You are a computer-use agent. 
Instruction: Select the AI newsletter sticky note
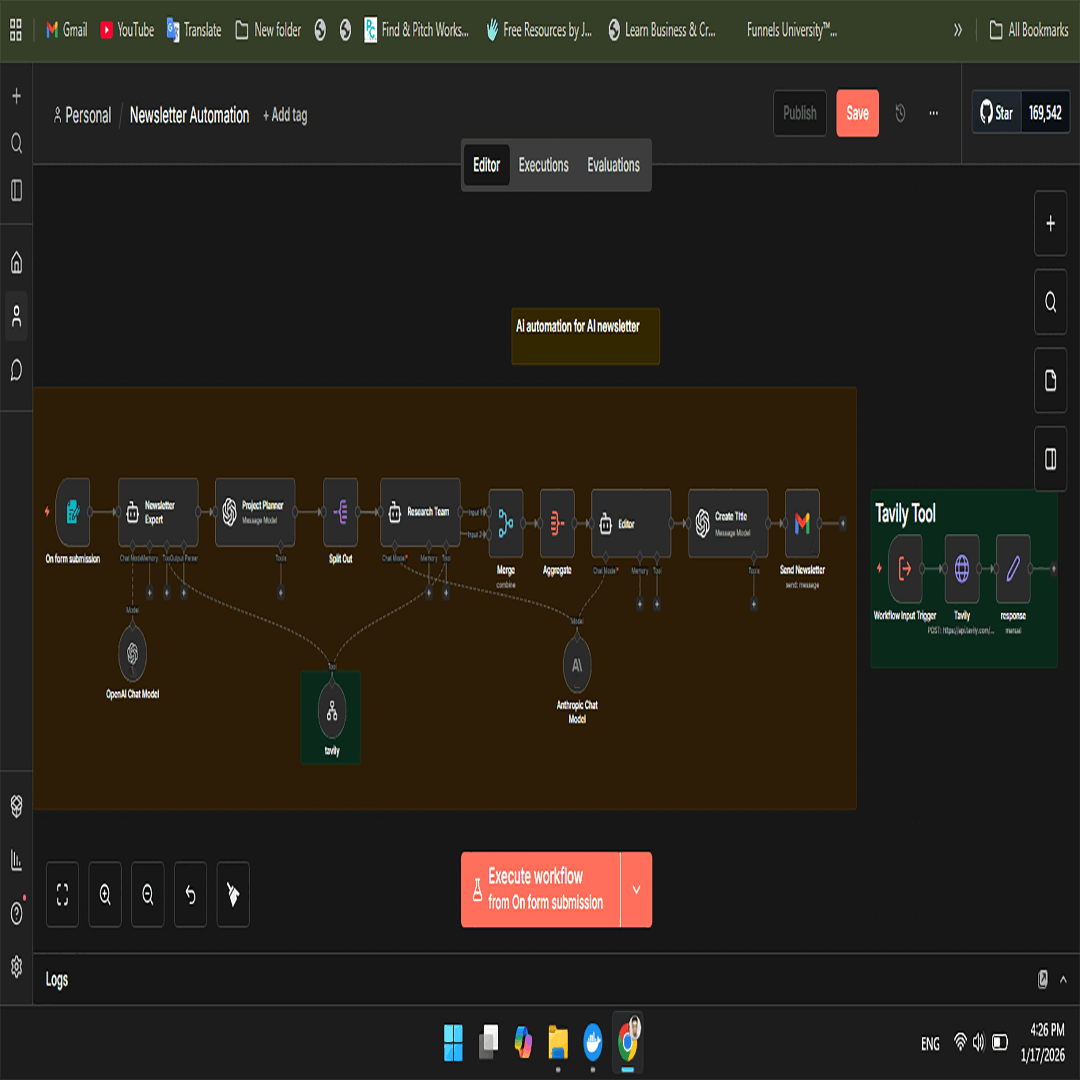(585, 336)
